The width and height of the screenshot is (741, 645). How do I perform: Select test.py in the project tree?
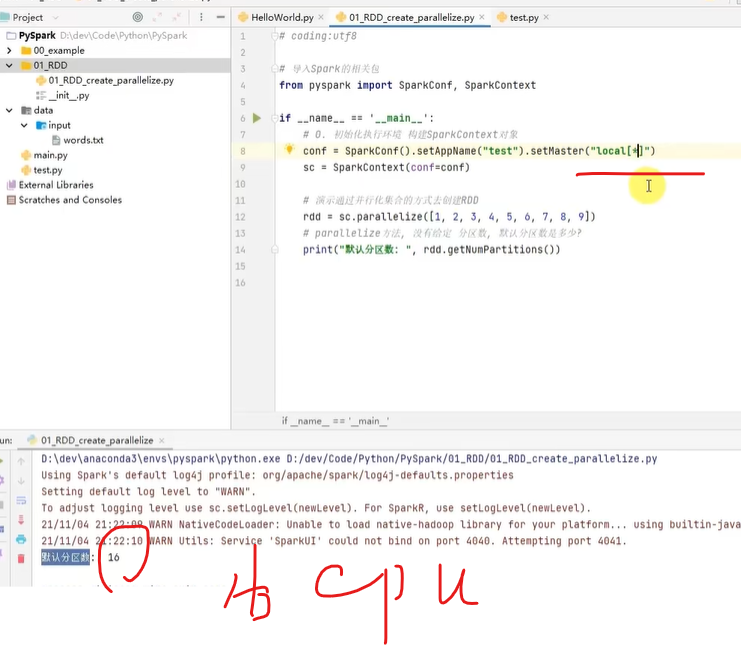[x=48, y=170]
